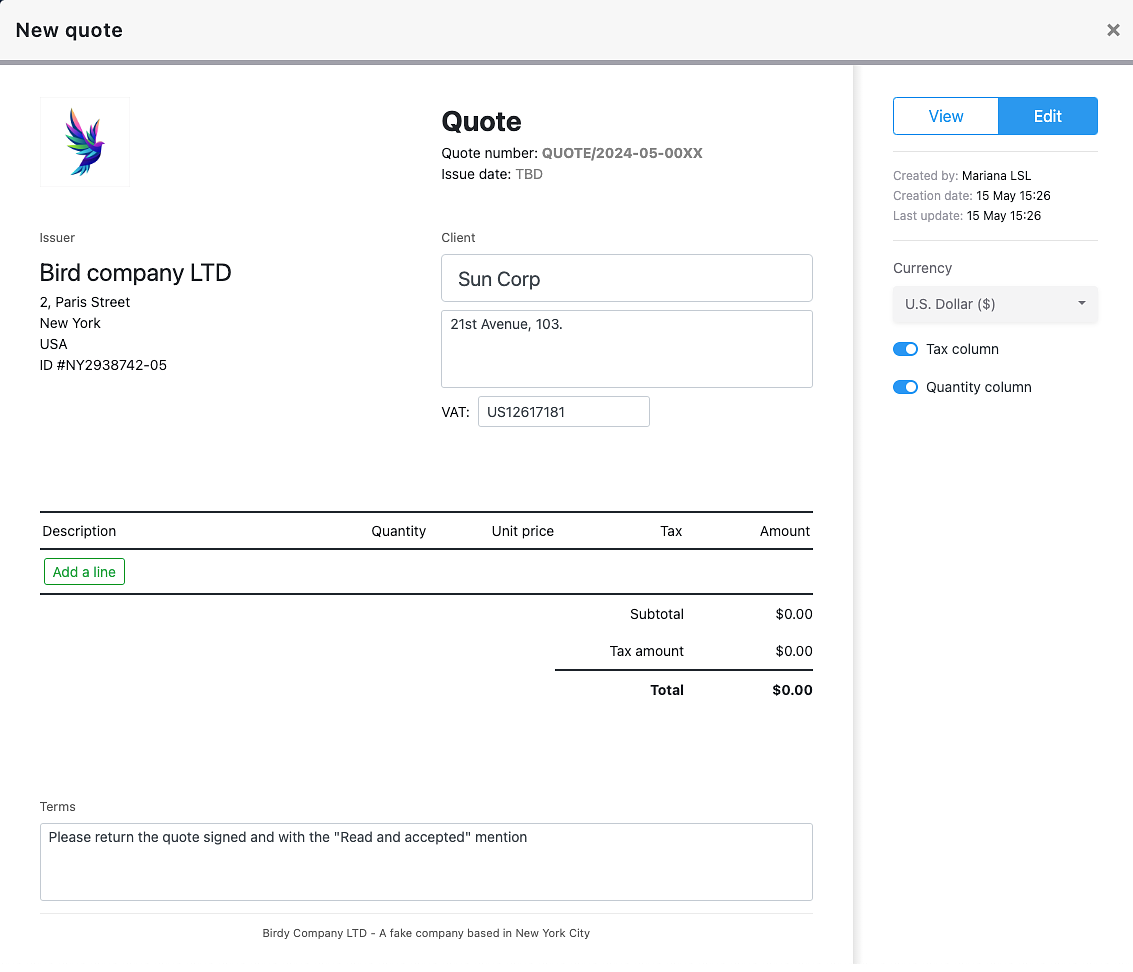This screenshot has height=972, width=1133.
Task: Click the Description column header
Action: 79,531
